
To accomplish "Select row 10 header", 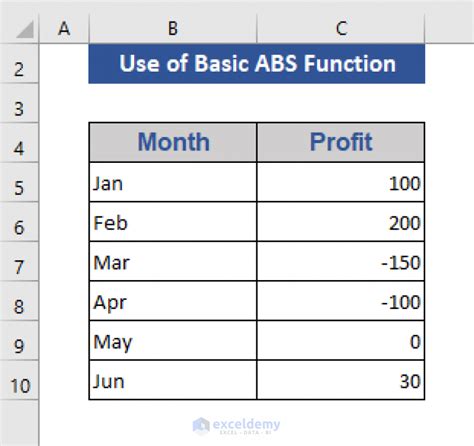I will tap(19, 380).
